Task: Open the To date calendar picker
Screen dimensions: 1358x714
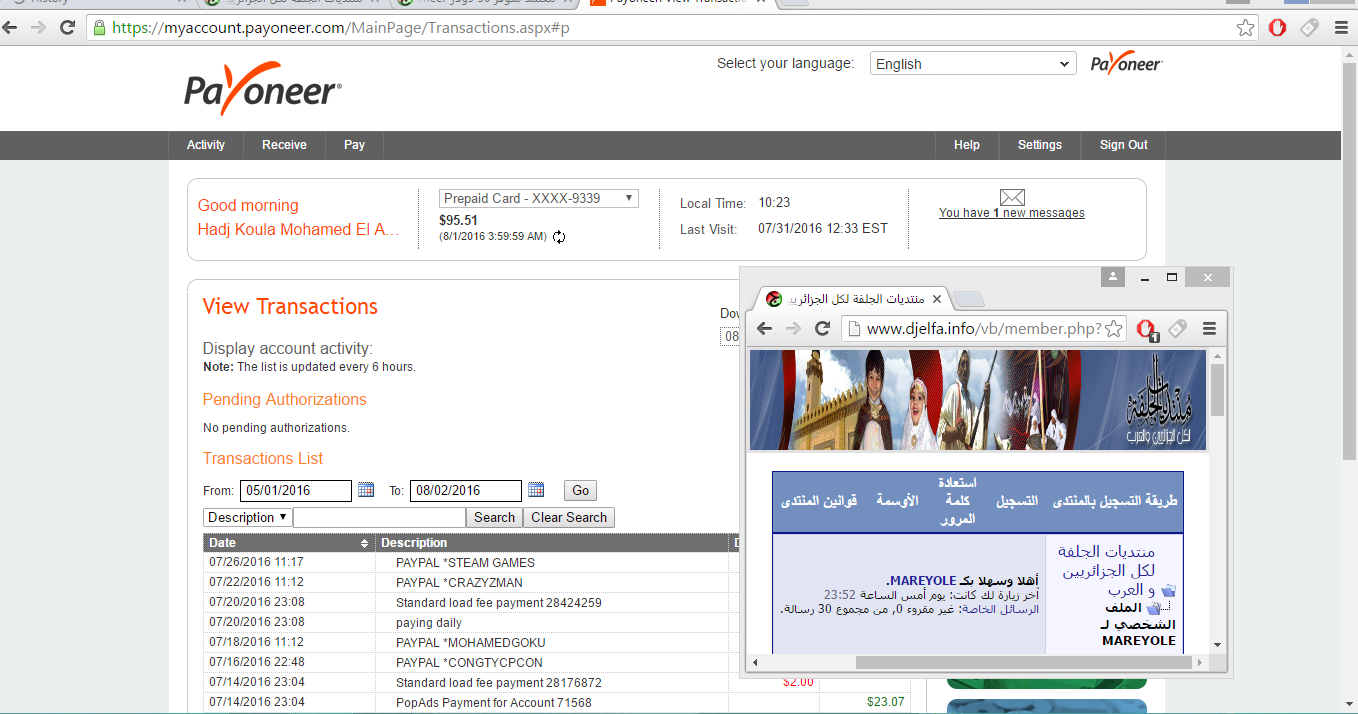Action: [x=536, y=490]
